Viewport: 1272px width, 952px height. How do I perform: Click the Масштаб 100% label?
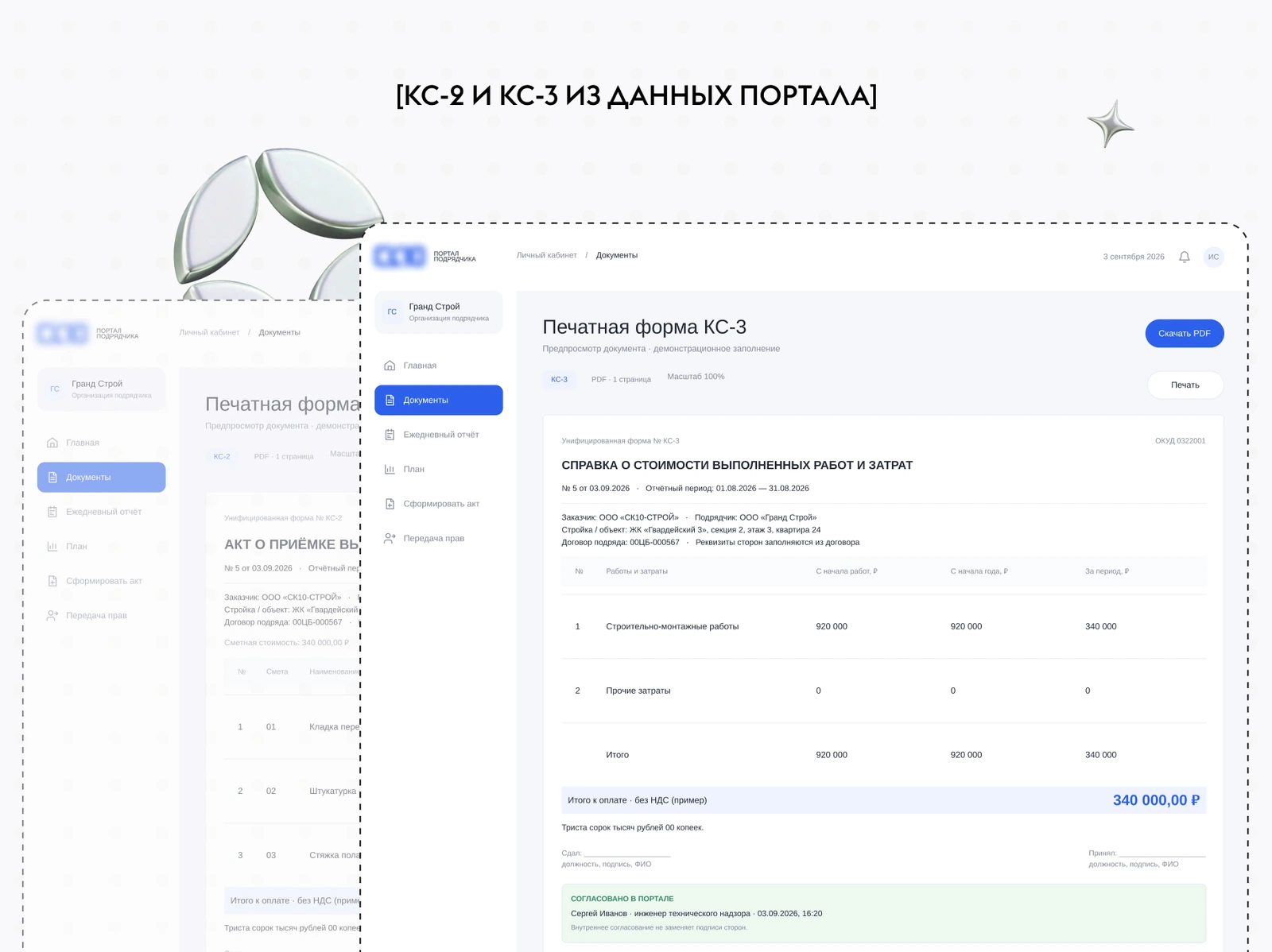(696, 377)
